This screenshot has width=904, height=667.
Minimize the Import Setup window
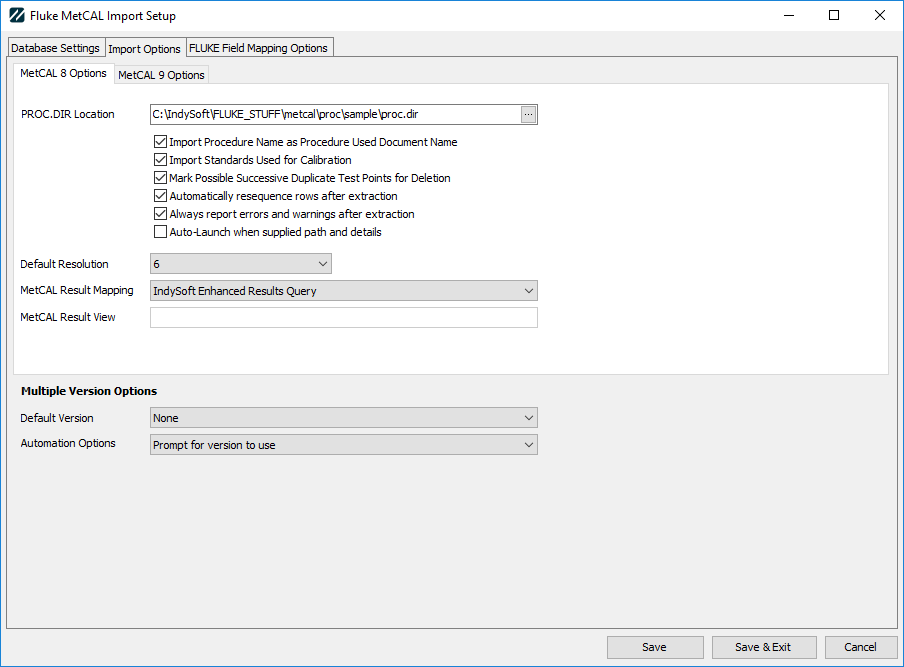click(788, 16)
